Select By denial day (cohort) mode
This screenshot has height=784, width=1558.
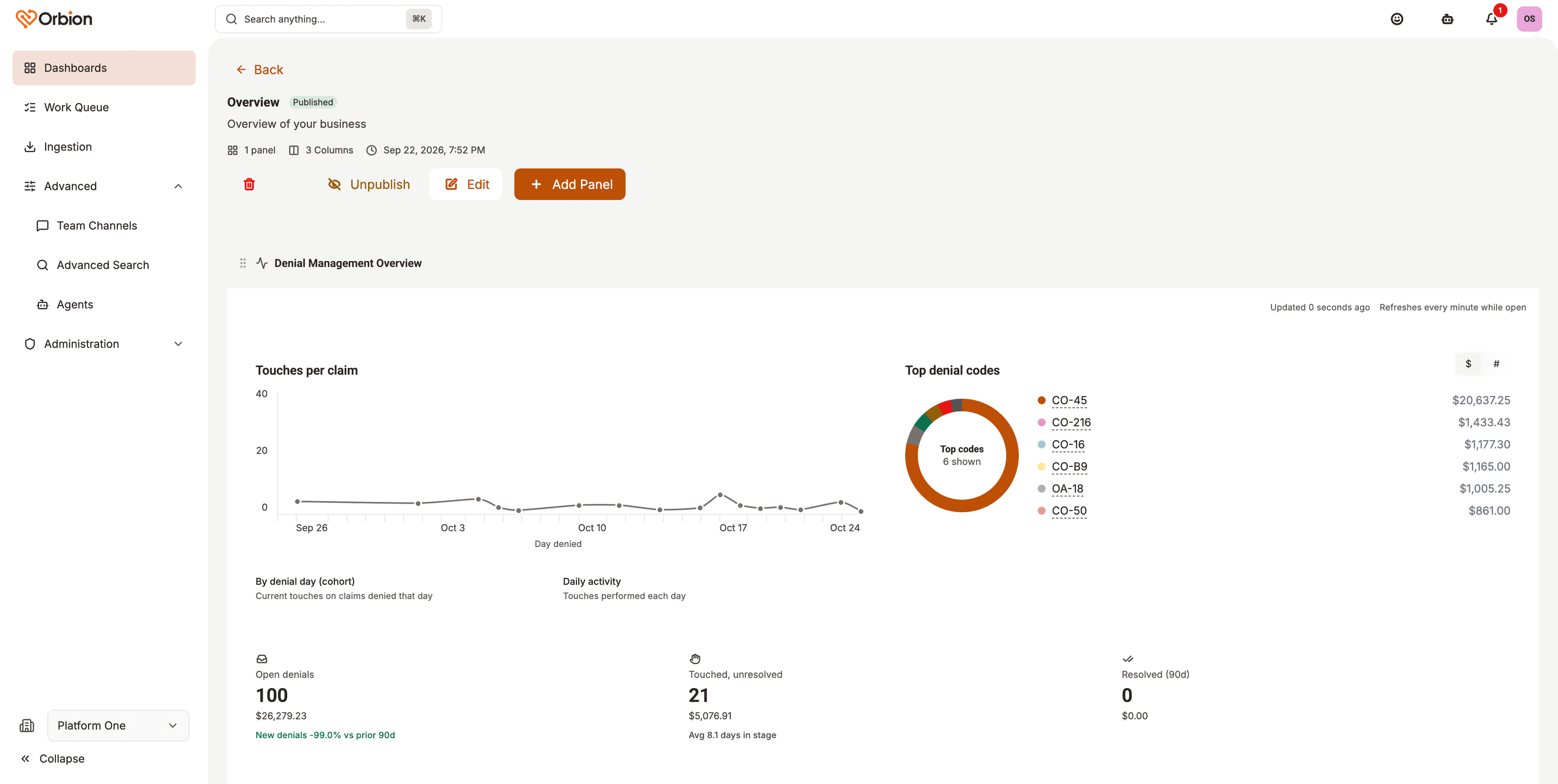pyautogui.click(x=344, y=588)
